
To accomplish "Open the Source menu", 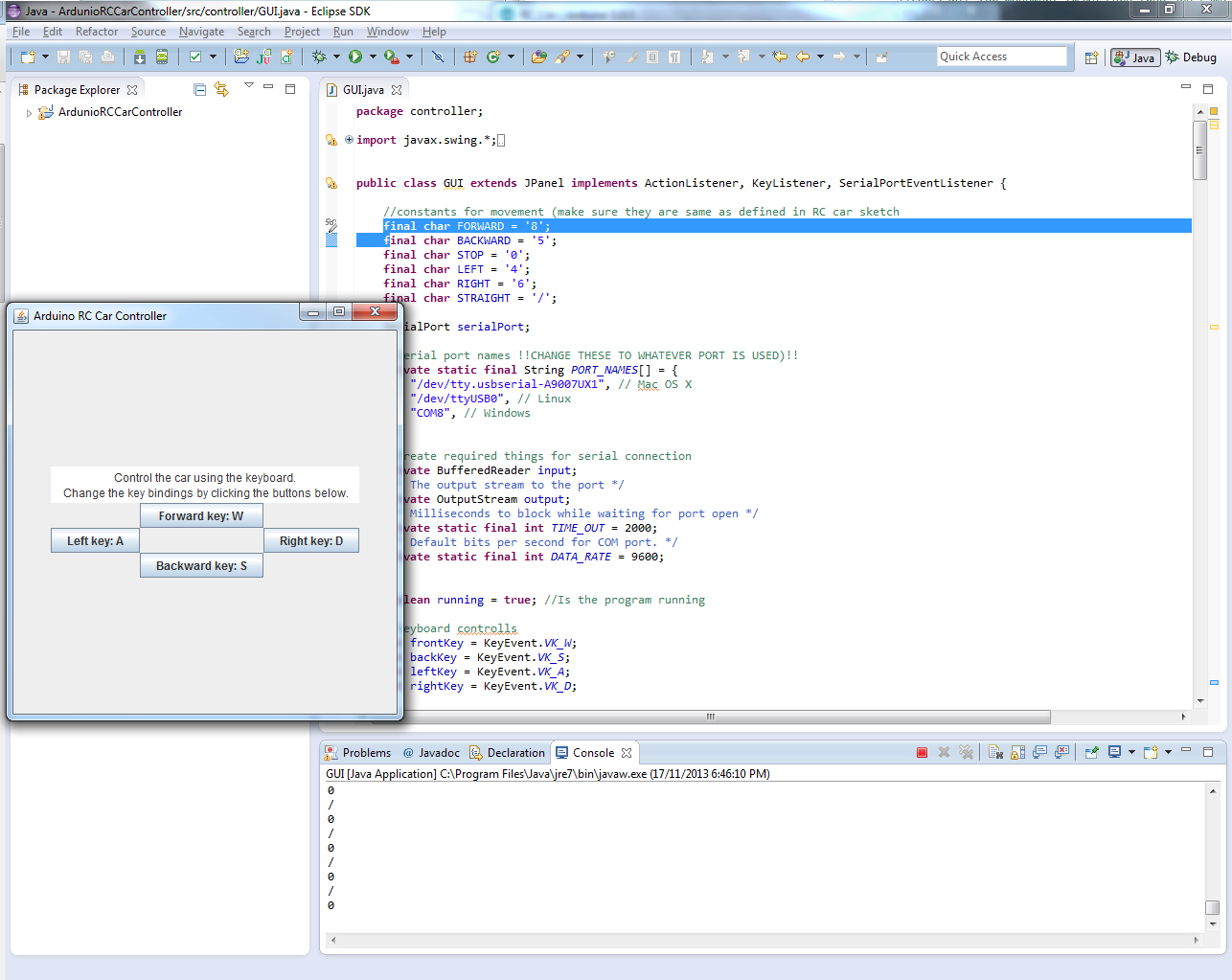I will (148, 32).
